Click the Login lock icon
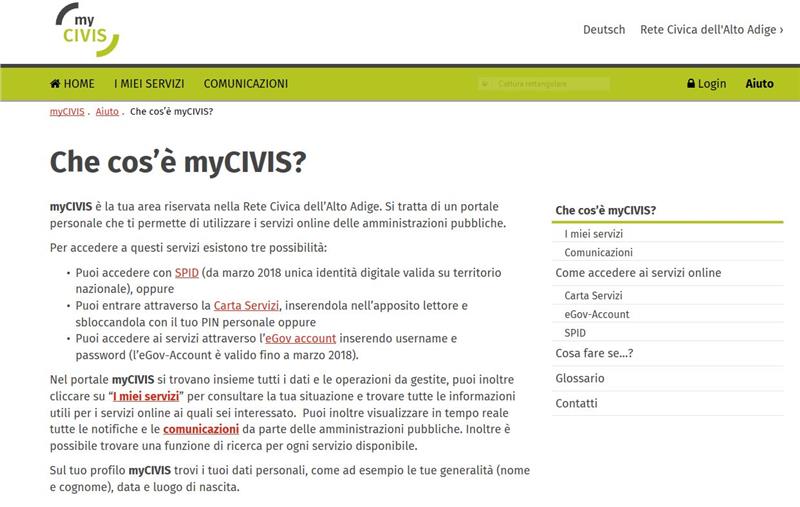 [691, 84]
